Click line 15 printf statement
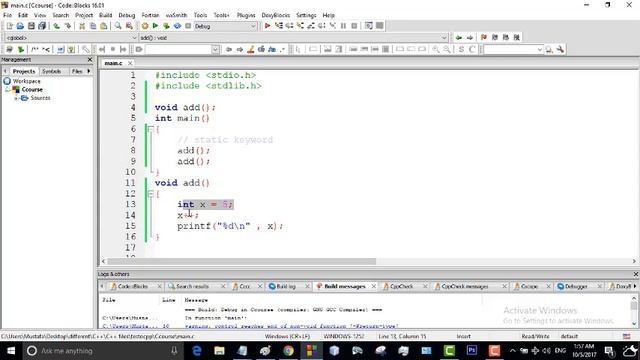This screenshot has height=360, width=640. click(x=230, y=226)
